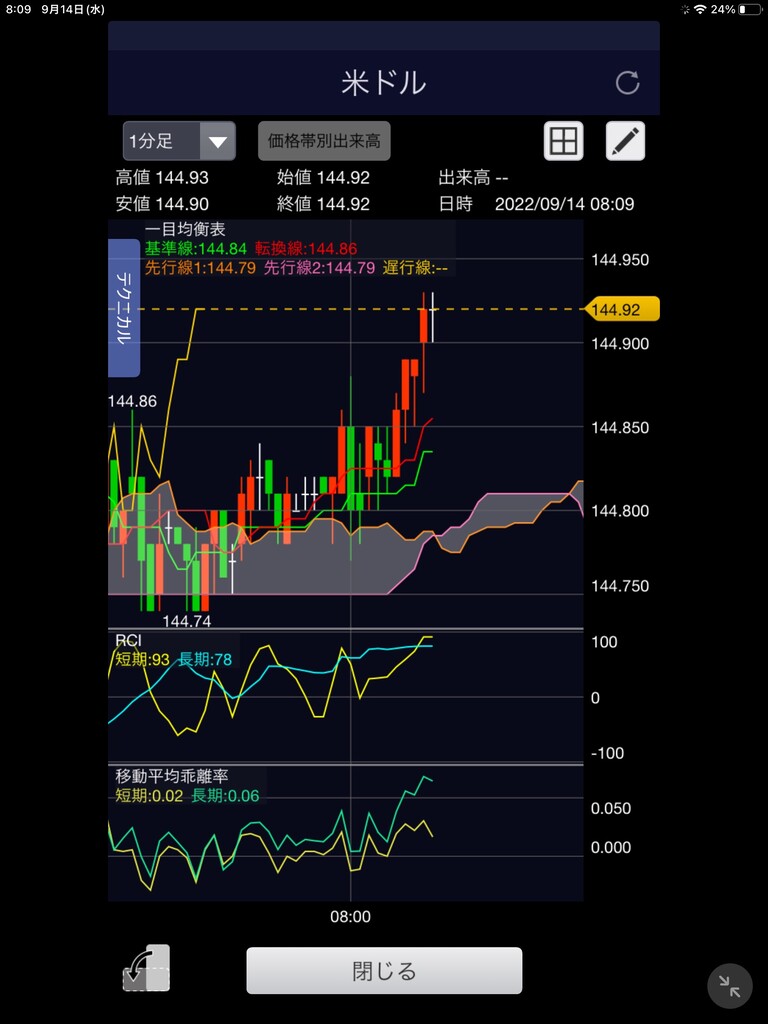The height and width of the screenshot is (1024, 768).
Task: Tap the 08:00 time axis label
Action: tap(351, 917)
